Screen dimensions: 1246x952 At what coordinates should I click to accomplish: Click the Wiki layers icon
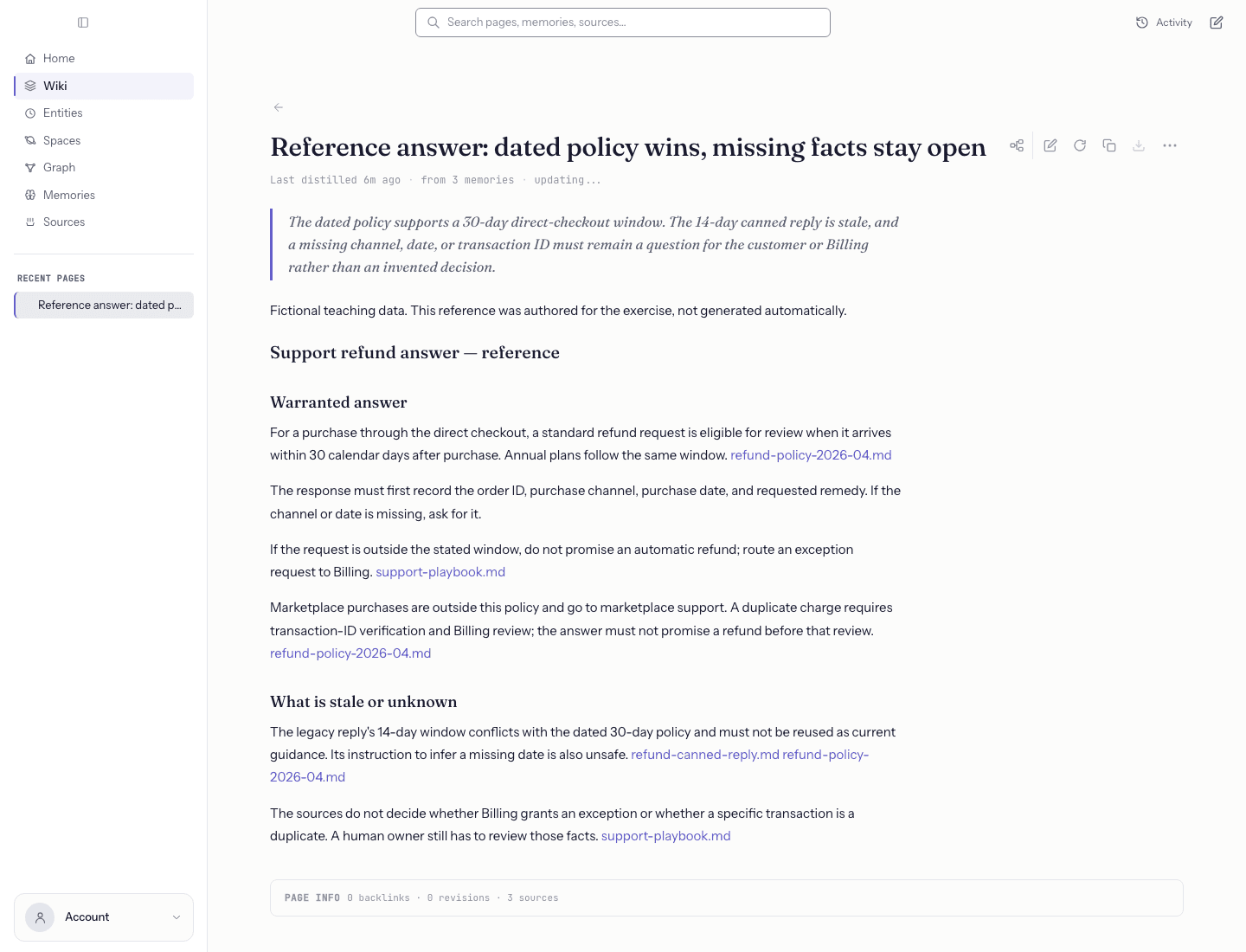click(x=30, y=86)
